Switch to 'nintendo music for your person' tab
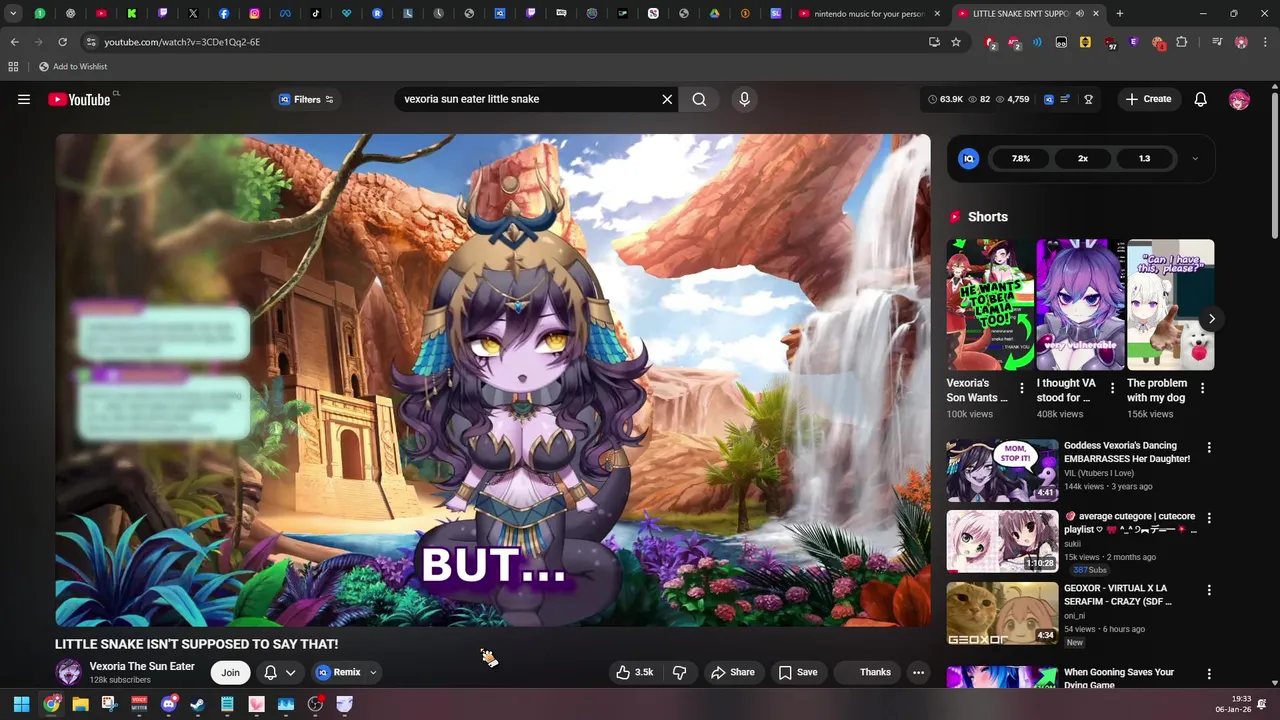The image size is (1280, 720). point(868,14)
